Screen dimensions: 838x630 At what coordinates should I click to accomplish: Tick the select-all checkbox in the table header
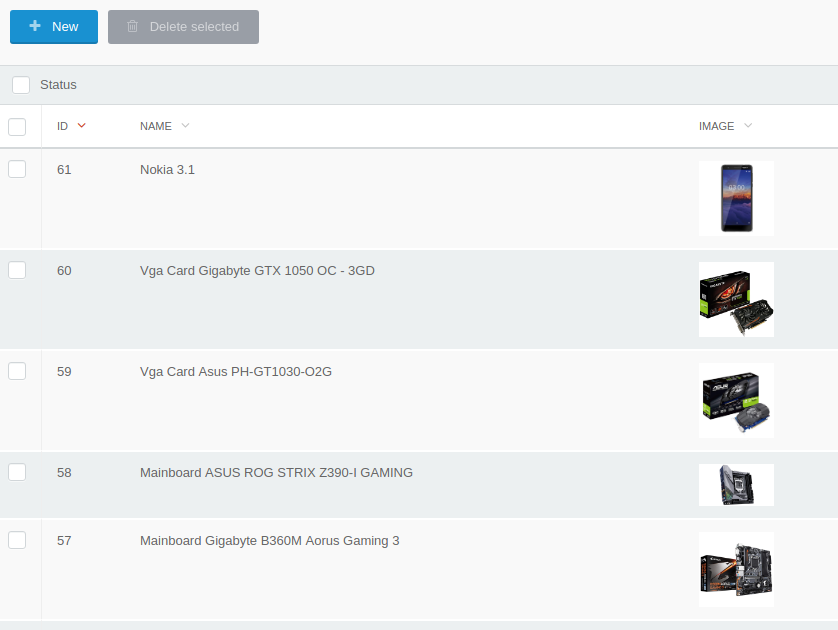tap(17, 127)
